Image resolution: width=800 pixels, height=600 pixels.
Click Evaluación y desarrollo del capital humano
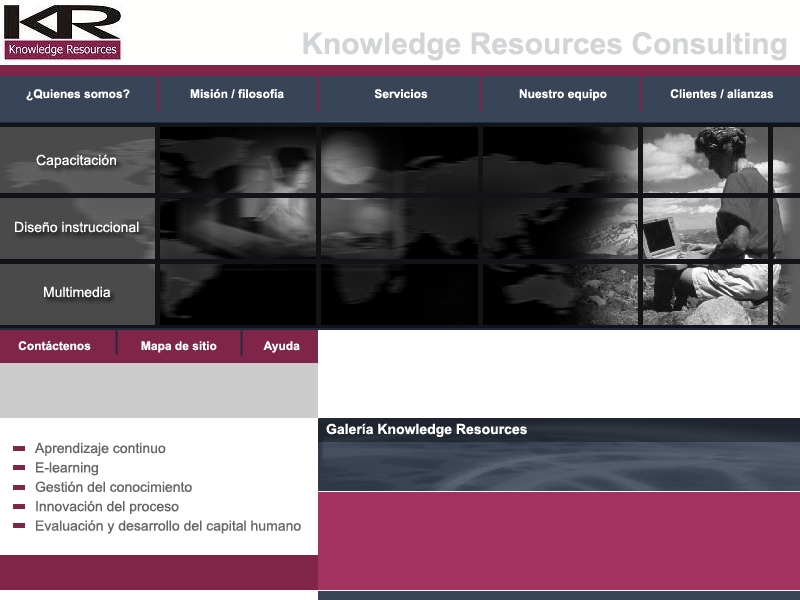click(168, 526)
